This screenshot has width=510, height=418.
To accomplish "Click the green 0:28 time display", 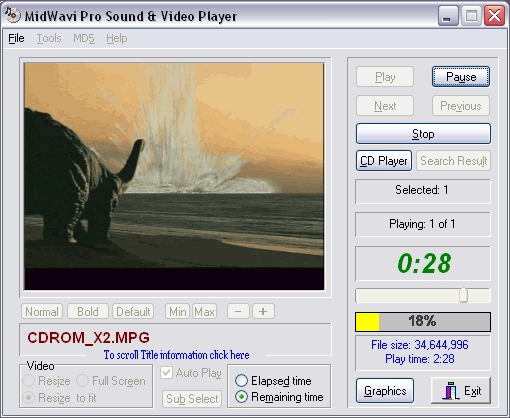I will coord(424,263).
